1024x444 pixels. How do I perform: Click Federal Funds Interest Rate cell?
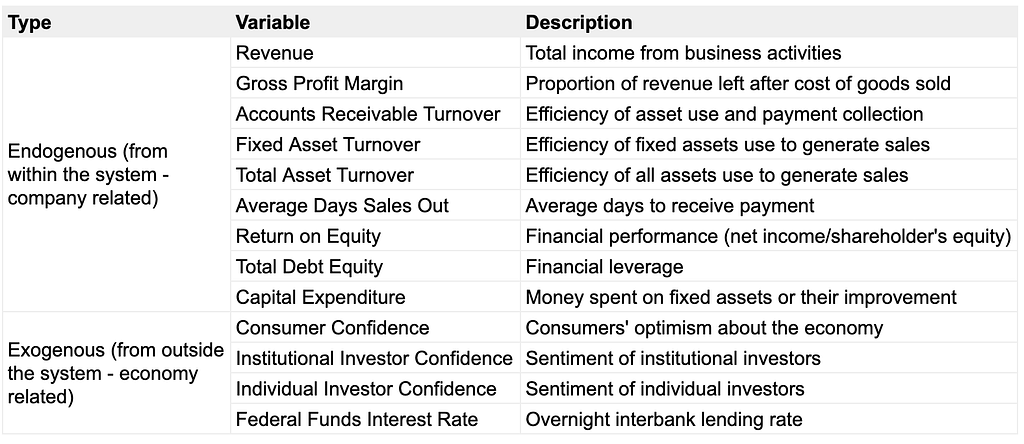(x=376, y=419)
